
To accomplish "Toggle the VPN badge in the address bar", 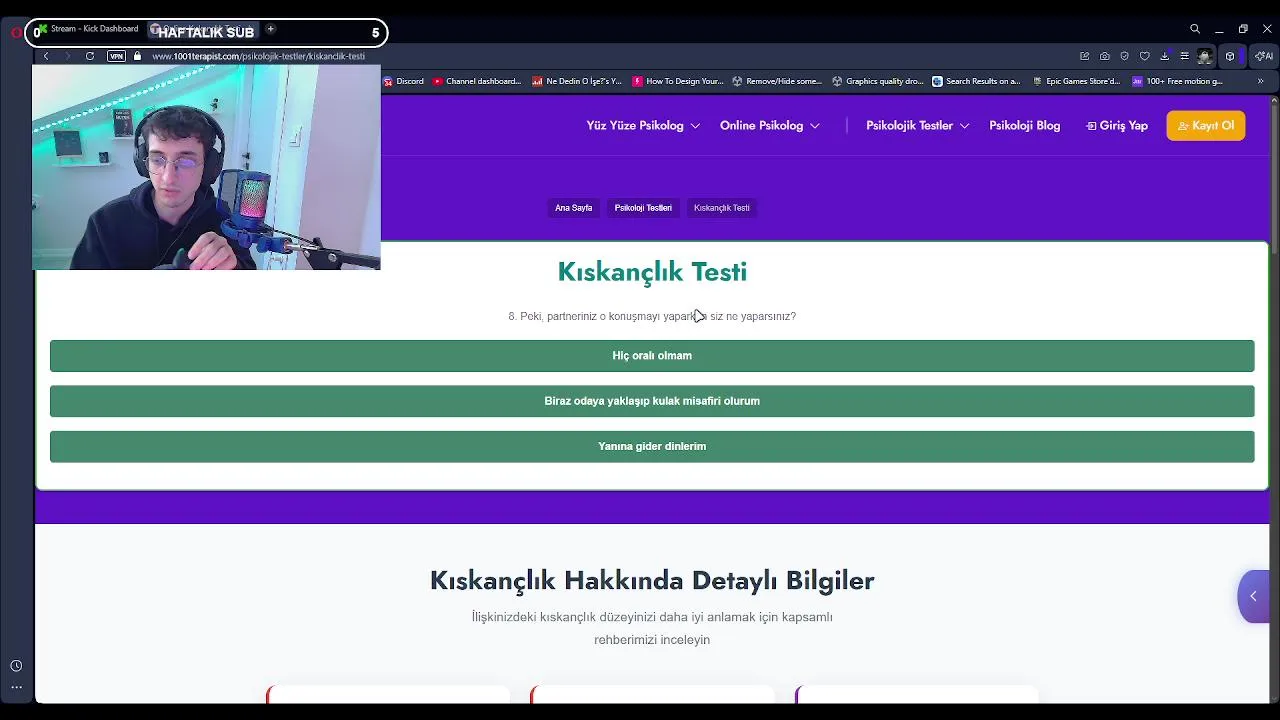I will pyautogui.click(x=116, y=56).
